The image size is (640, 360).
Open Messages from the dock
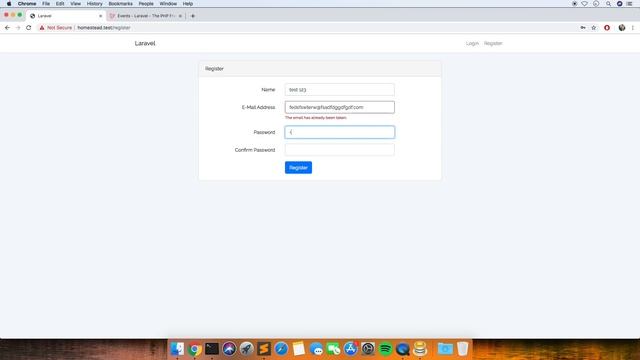click(x=316, y=349)
